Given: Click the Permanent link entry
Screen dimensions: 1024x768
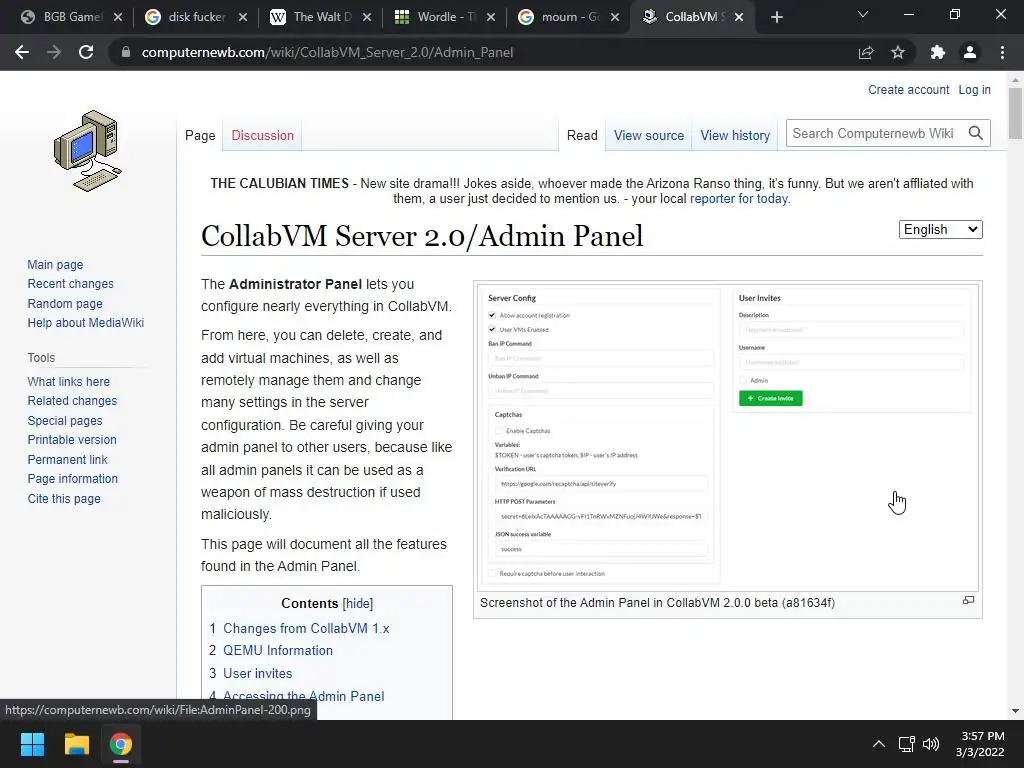Looking at the screenshot, I should (x=67, y=459).
